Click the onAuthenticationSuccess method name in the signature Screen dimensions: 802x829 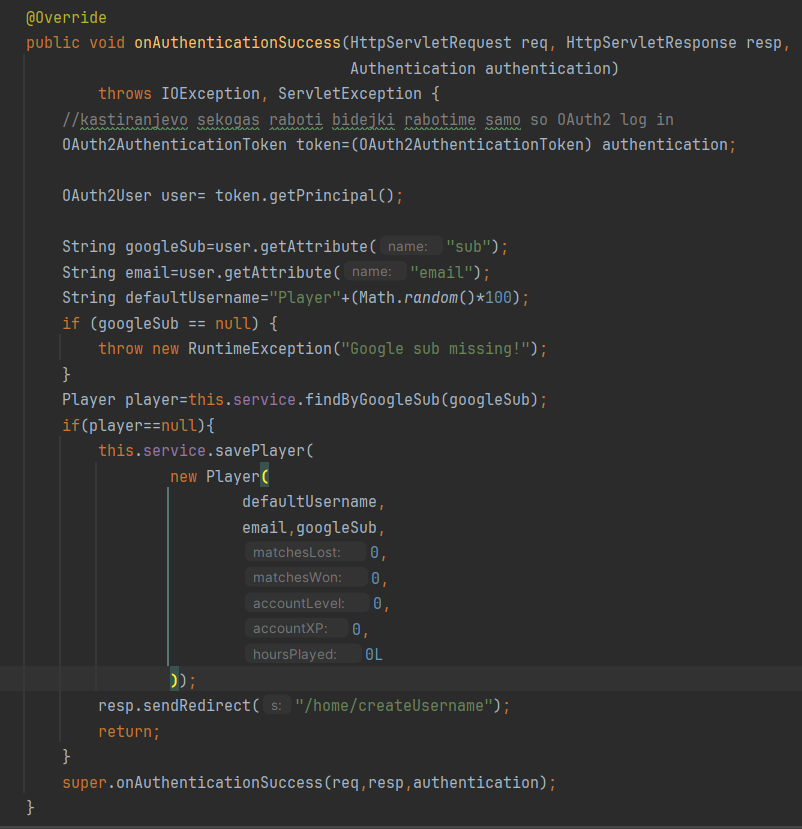pos(238,43)
